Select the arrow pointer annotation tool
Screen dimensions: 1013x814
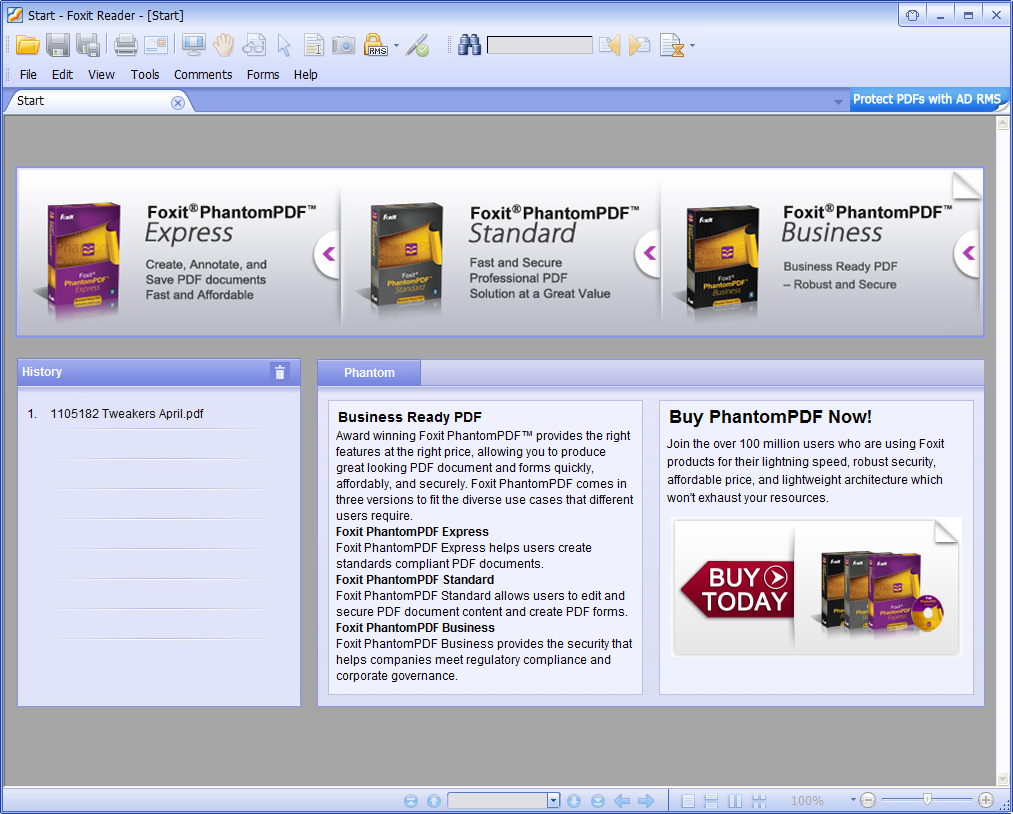click(284, 45)
